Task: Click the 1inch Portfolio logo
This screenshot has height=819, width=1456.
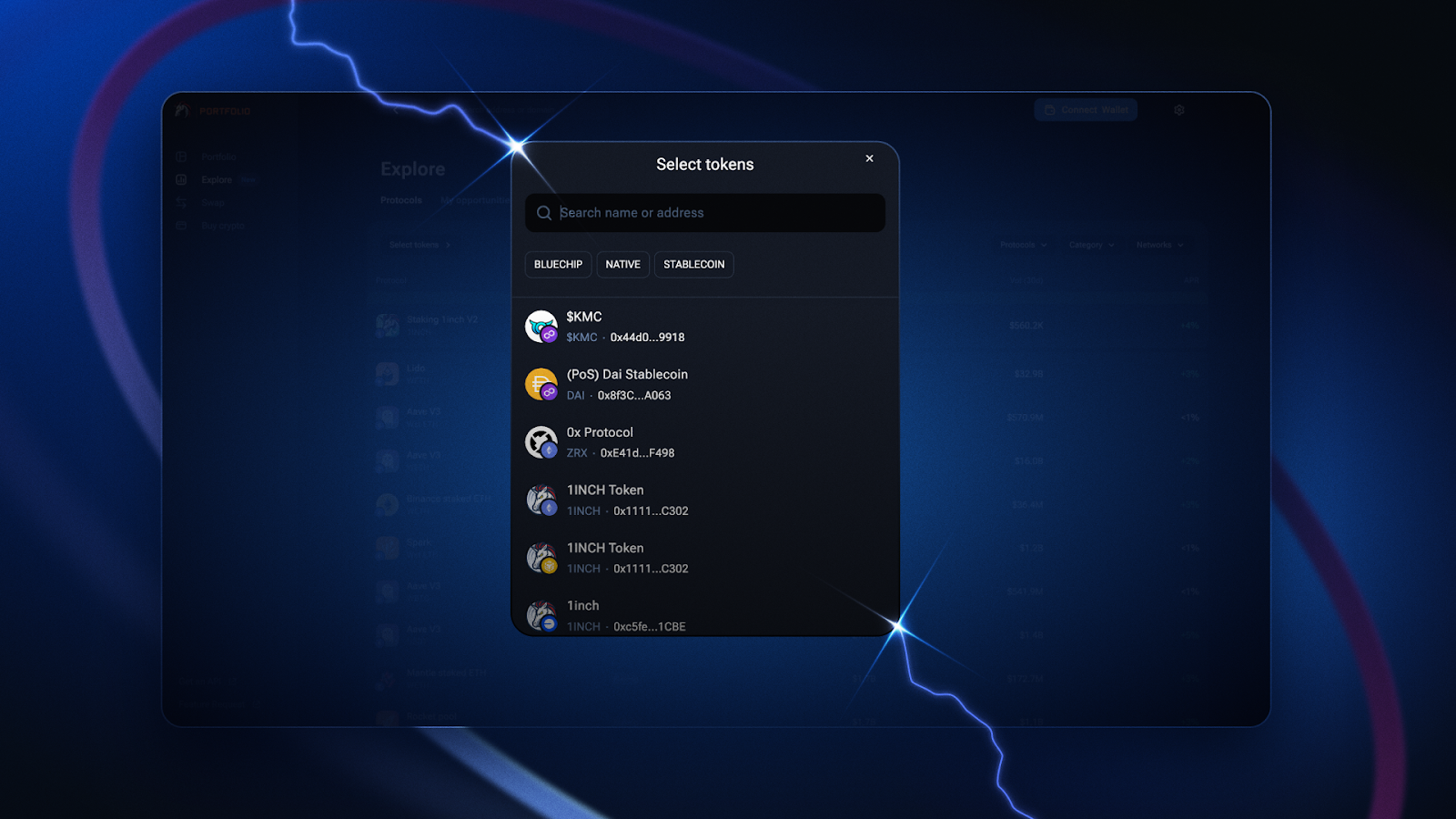Action: point(213,110)
